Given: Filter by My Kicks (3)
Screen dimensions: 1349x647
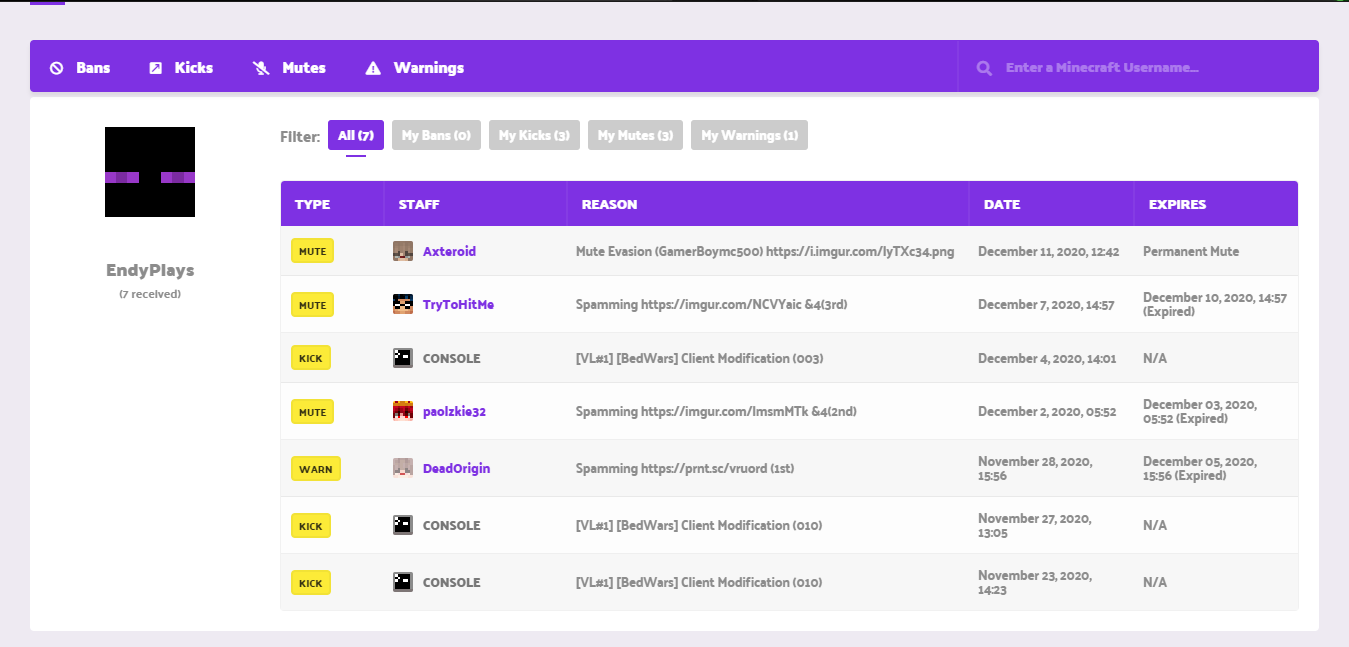Looking at the screenshot, I should pyautogui.click(x=534, y=135).
